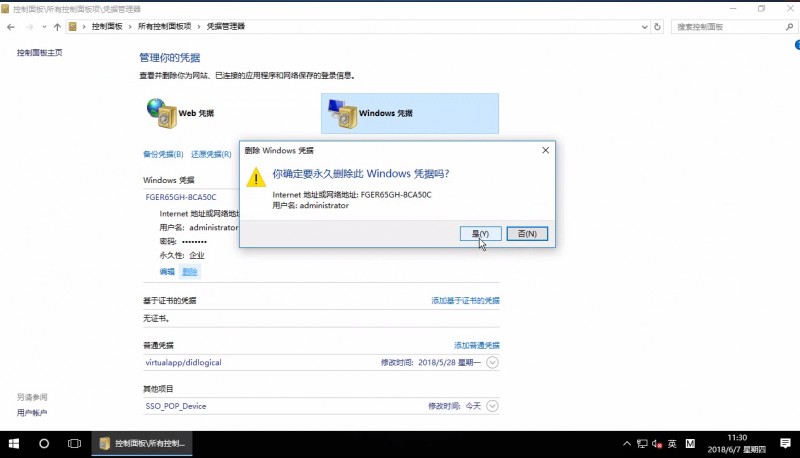This screenshot has height=458, width=800.
Task: Click the 编辑 link for the credential
Action: click(x=167, y=272)
